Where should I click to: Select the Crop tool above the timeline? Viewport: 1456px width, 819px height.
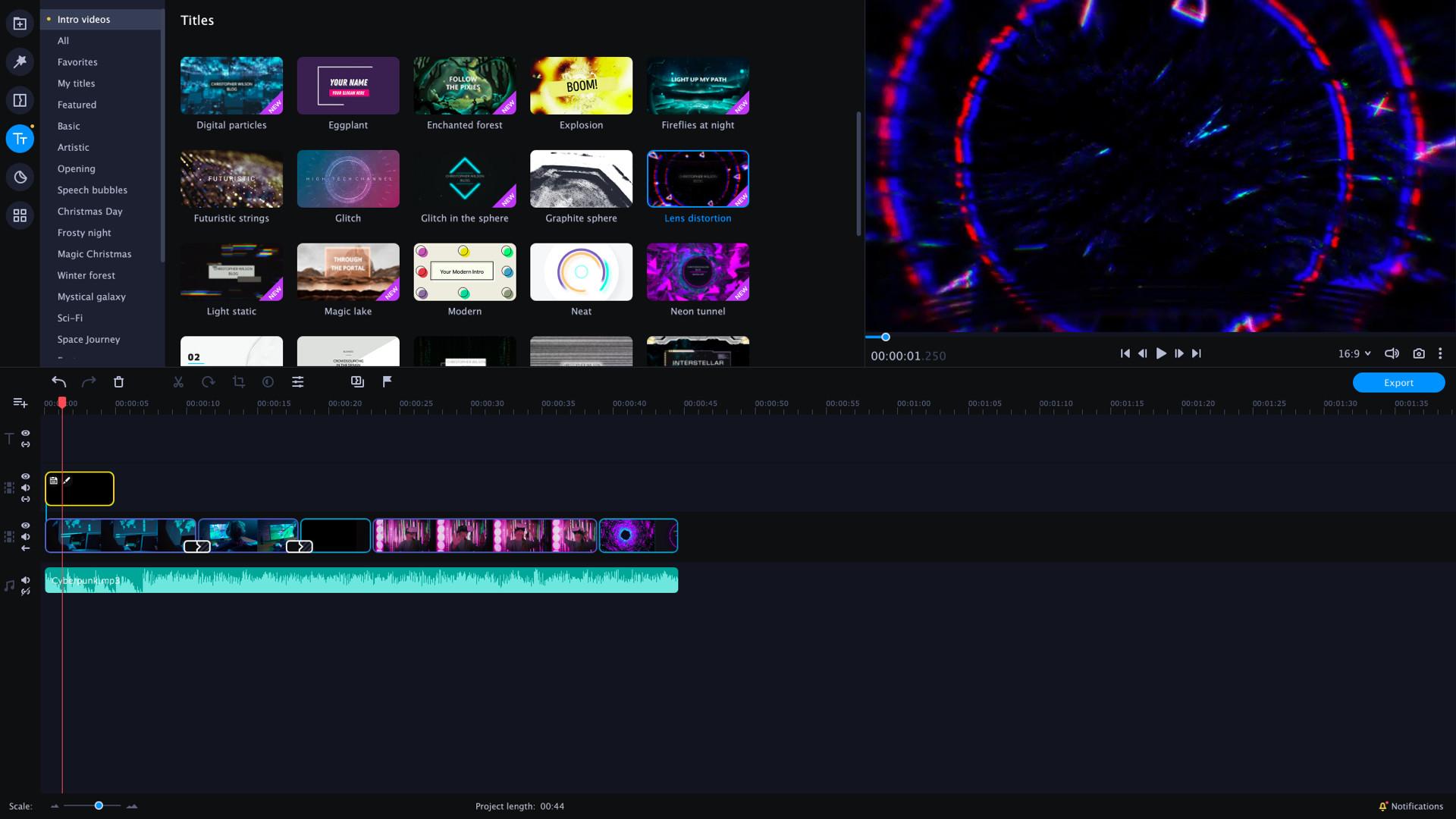(x=239, y=381)
